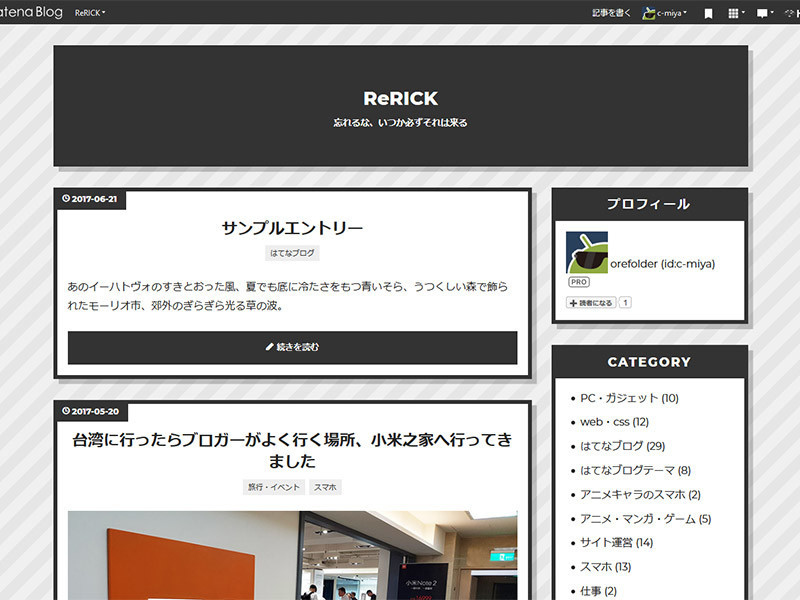
Task: Open the サンプルエントリー post title
Action: [x=292, y=228]
